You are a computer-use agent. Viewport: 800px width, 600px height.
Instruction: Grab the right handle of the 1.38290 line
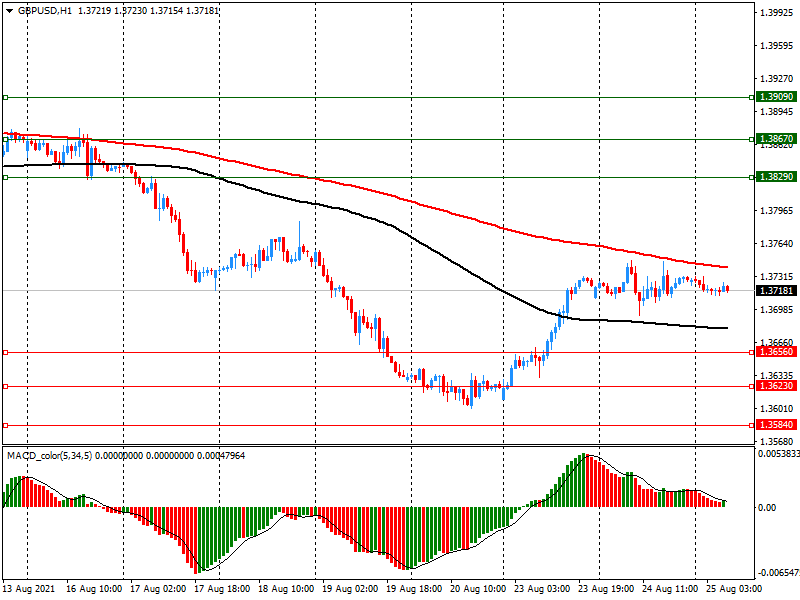pyautogui.click(x=752, y=177)
